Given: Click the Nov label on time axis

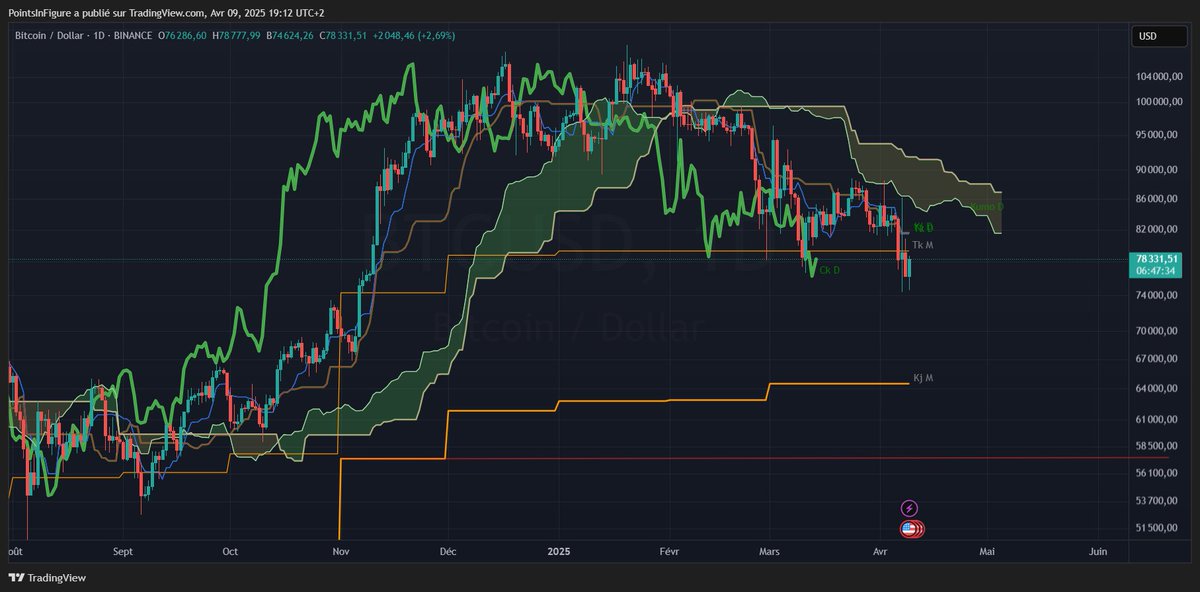Looking at the screenshot, I should pos(341,551).
